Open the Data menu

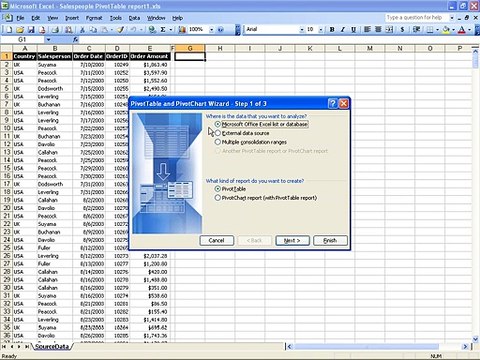(x=134, y=18)
